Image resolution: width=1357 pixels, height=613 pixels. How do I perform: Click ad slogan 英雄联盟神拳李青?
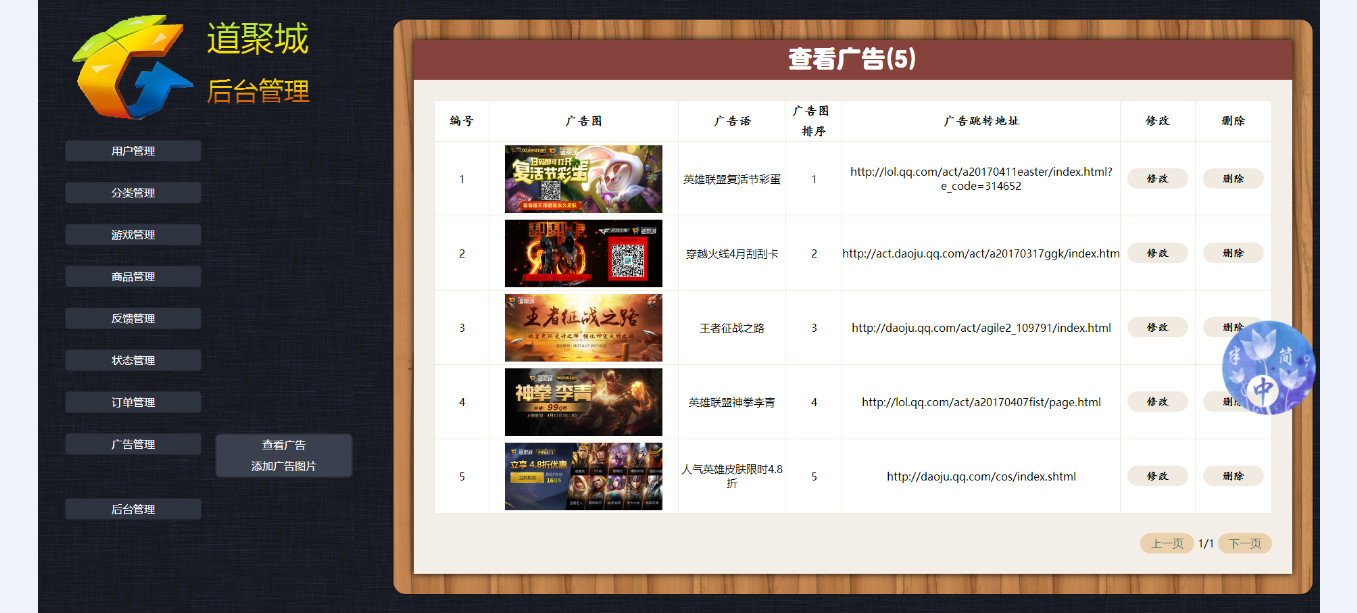tap(732, 402)
